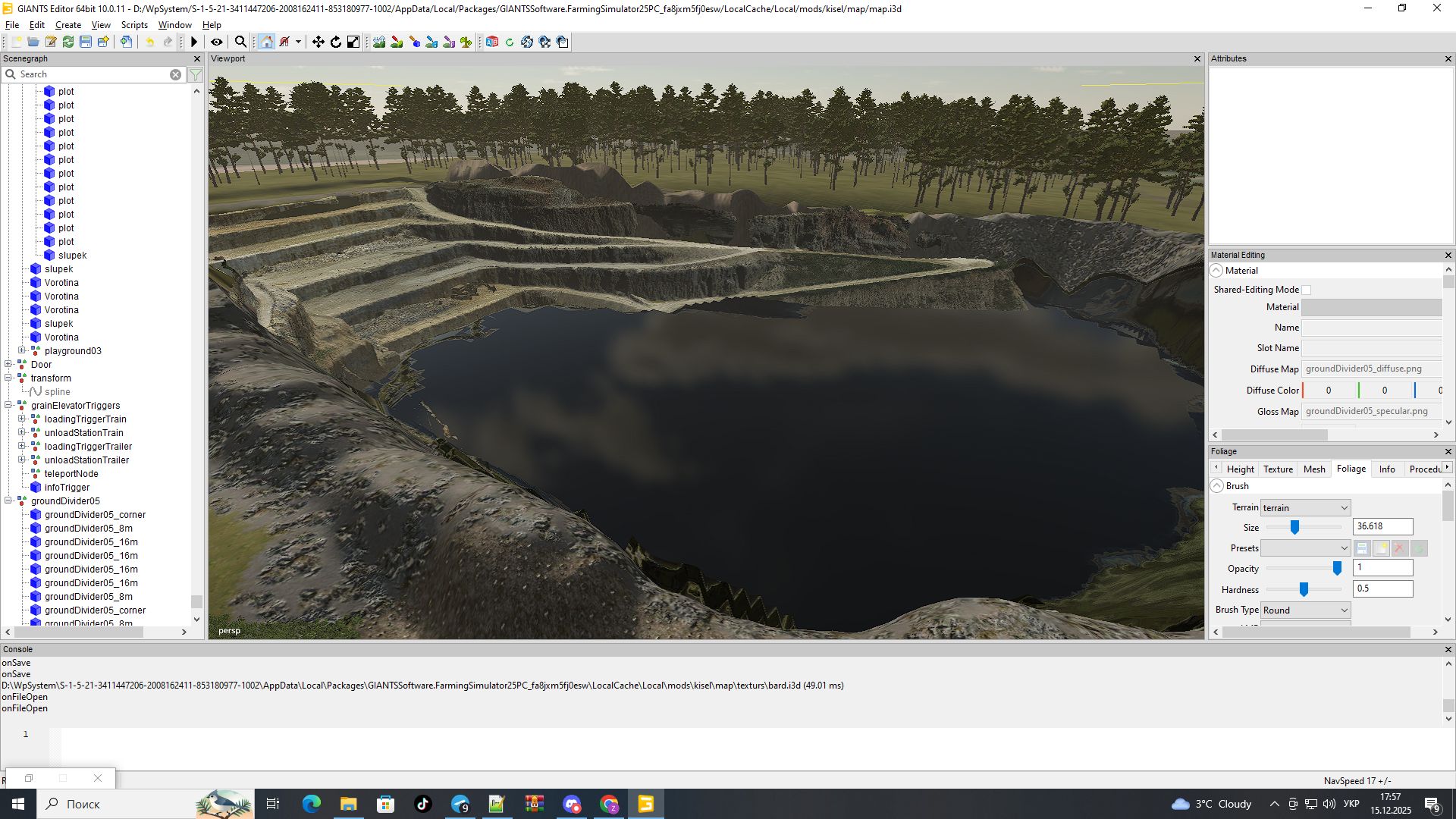Expand the playground03 tree node
The height and width of the screenshot is (819, 1456).
coord(22,351)
